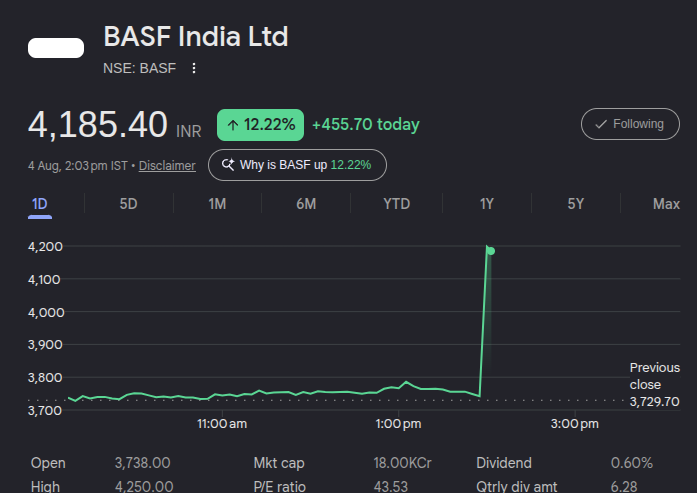Switch to the 1M chart range
697x493 pixels.
click(217, 204)
